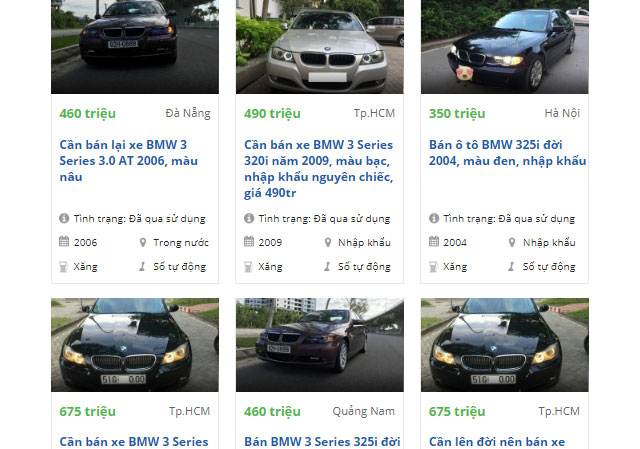Viewport: 640px width, 449px height.
Task: Click 'Tình trạng: Đã qua sử dụng' in 2009 listing
Action: (x=324, y=219)
